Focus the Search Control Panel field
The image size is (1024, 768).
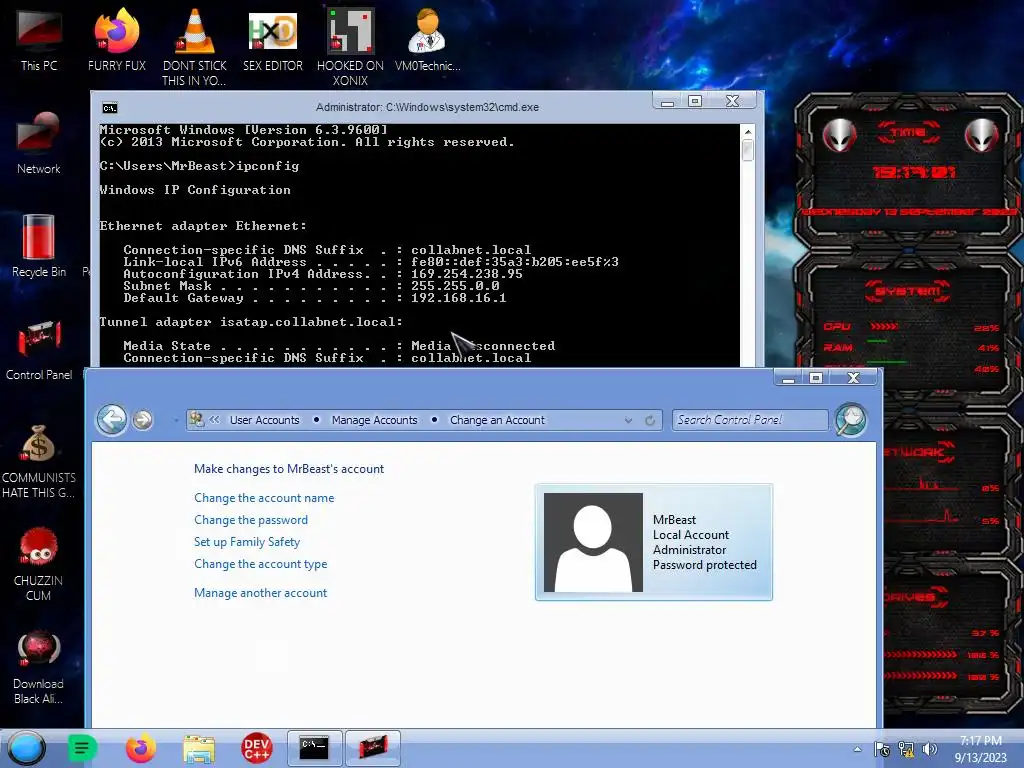pyautogui.click(x=750, y=420)
